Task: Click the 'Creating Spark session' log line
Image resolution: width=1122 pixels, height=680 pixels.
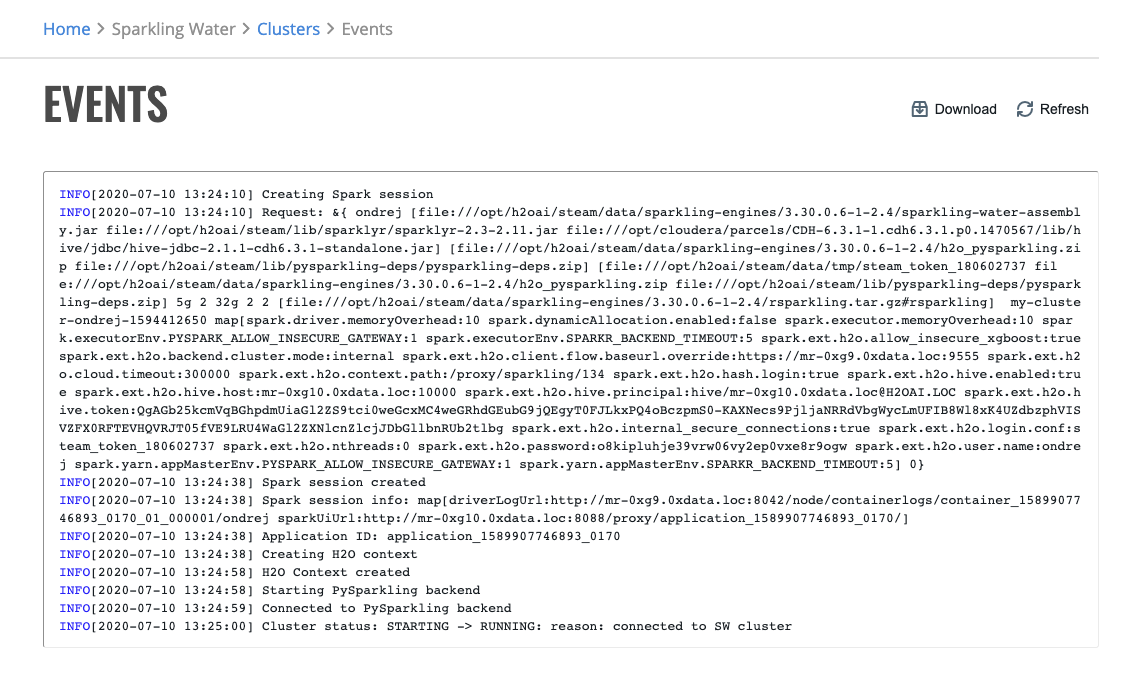Action: (246, 195)
